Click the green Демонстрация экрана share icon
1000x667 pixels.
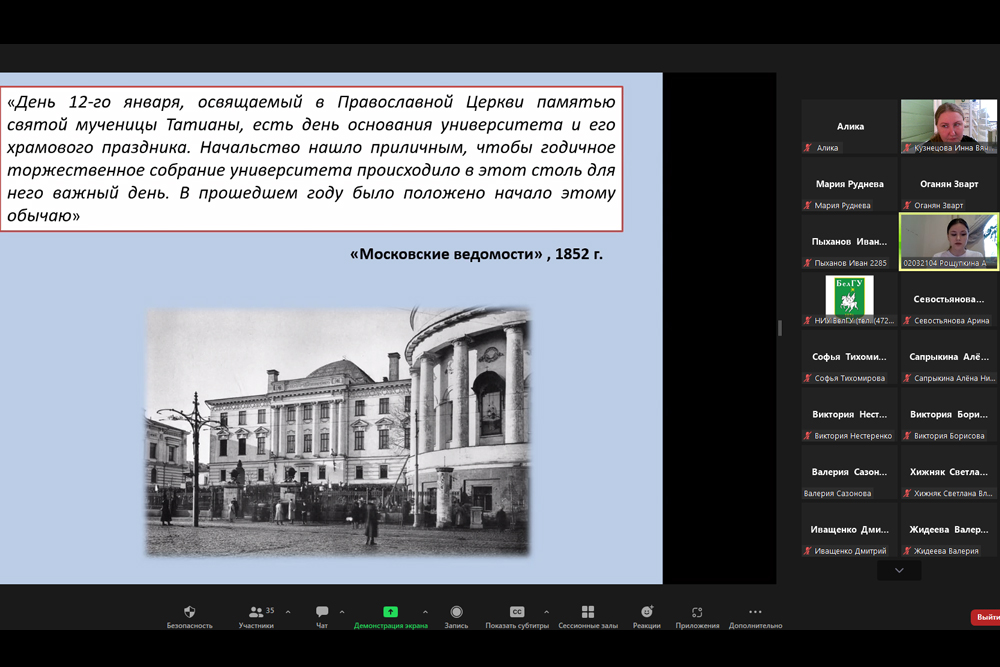[390, 612]
